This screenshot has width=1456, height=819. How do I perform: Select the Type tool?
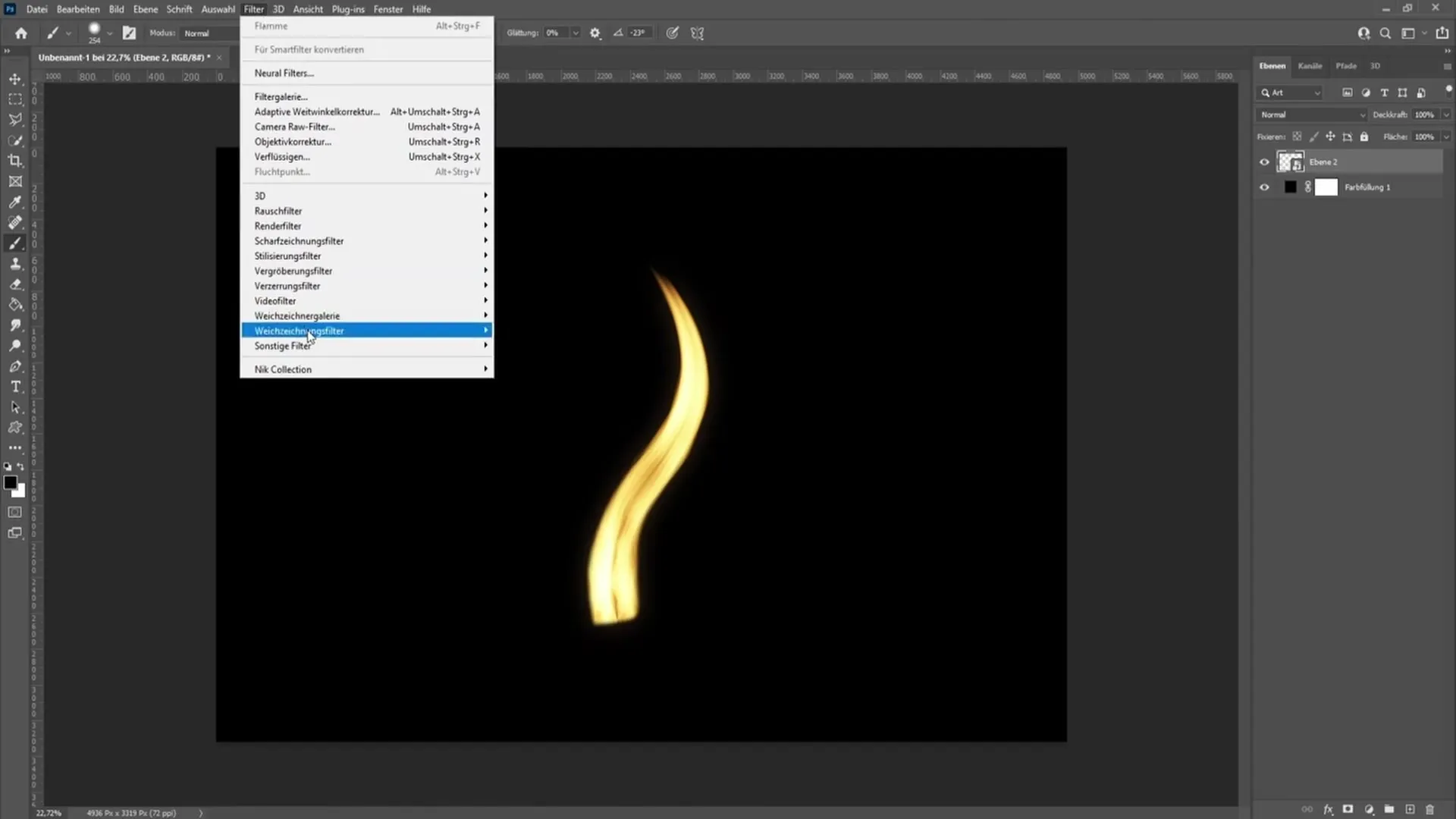(15, 387)
